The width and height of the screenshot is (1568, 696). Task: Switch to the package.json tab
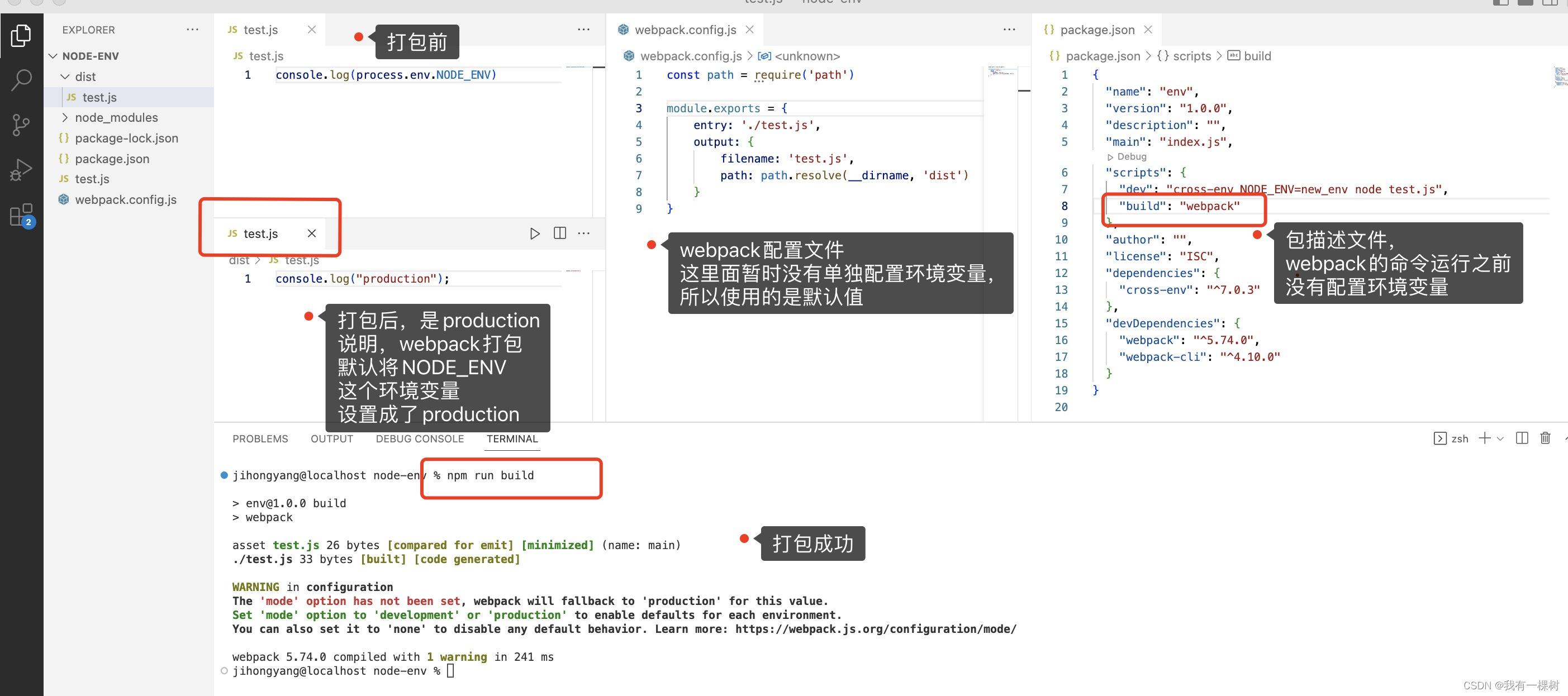[1096, 29]
